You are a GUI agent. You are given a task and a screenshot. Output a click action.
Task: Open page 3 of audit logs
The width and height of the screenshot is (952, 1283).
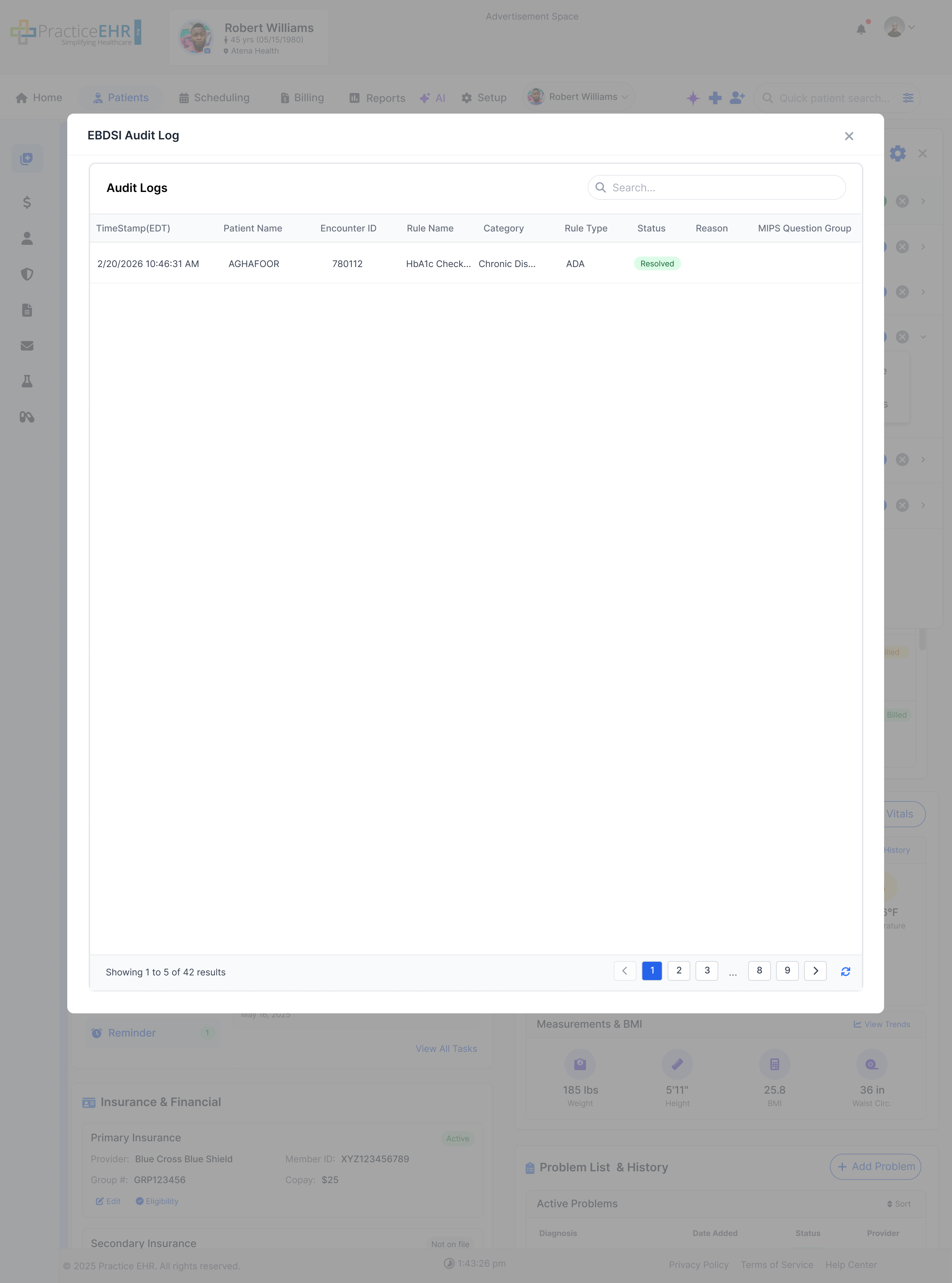[706, 971]
